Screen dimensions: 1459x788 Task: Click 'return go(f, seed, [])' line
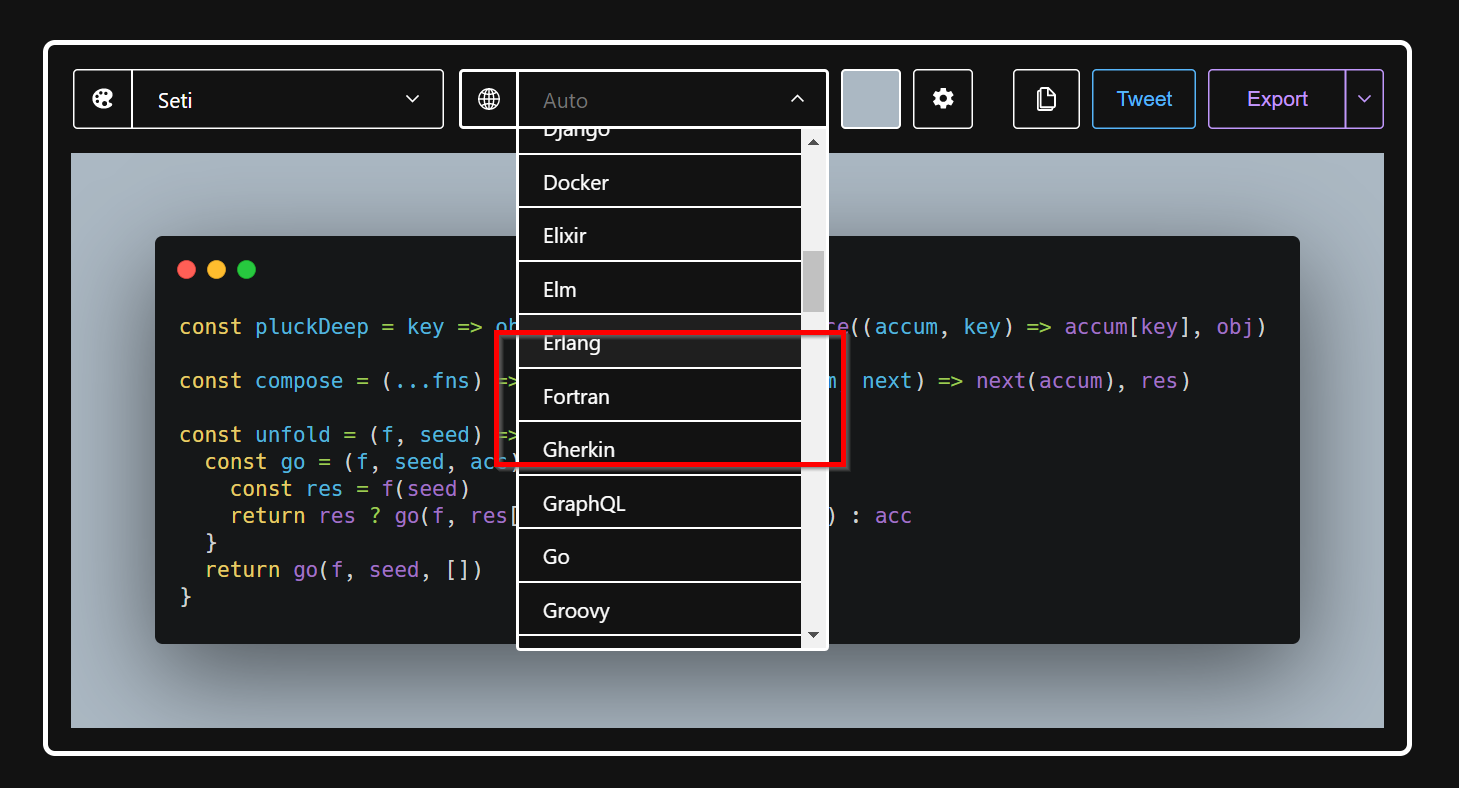click(344, 570)
